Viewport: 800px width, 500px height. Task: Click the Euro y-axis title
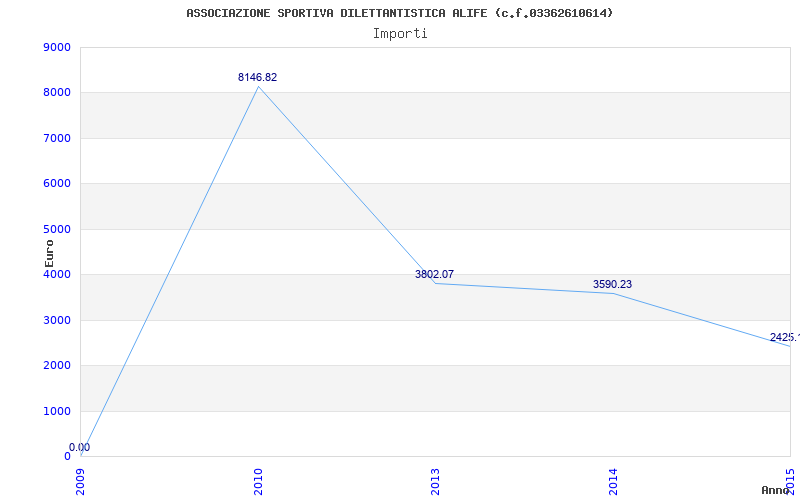tap(49, 253)
